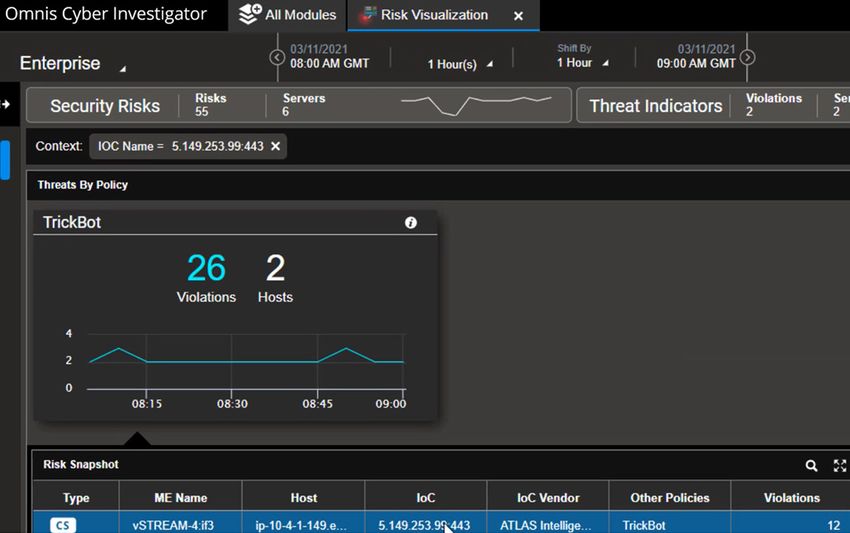Image resolution: width=850 pixels, height=533 pixels.
Task: Click the blue sidebar indicator bar
Action: (5, 160)
